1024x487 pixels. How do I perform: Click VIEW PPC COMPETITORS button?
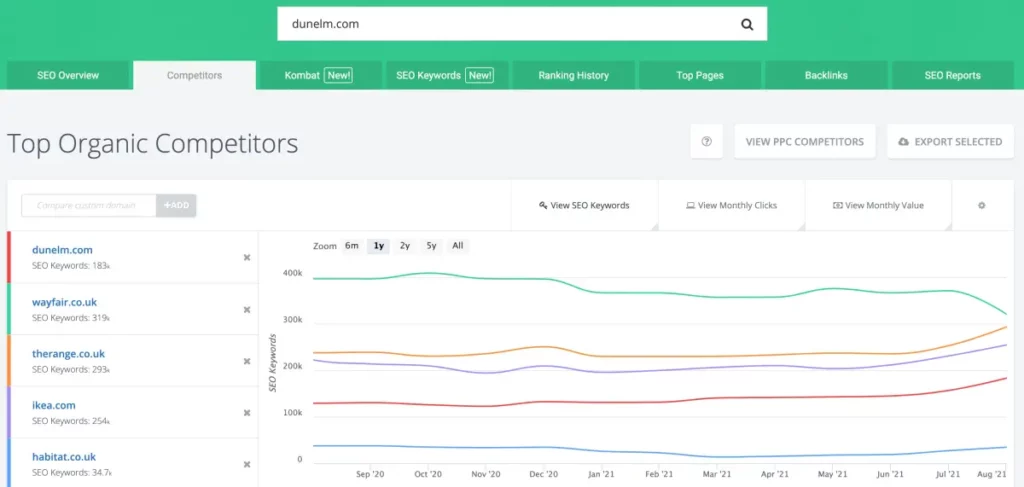point(805,142)
